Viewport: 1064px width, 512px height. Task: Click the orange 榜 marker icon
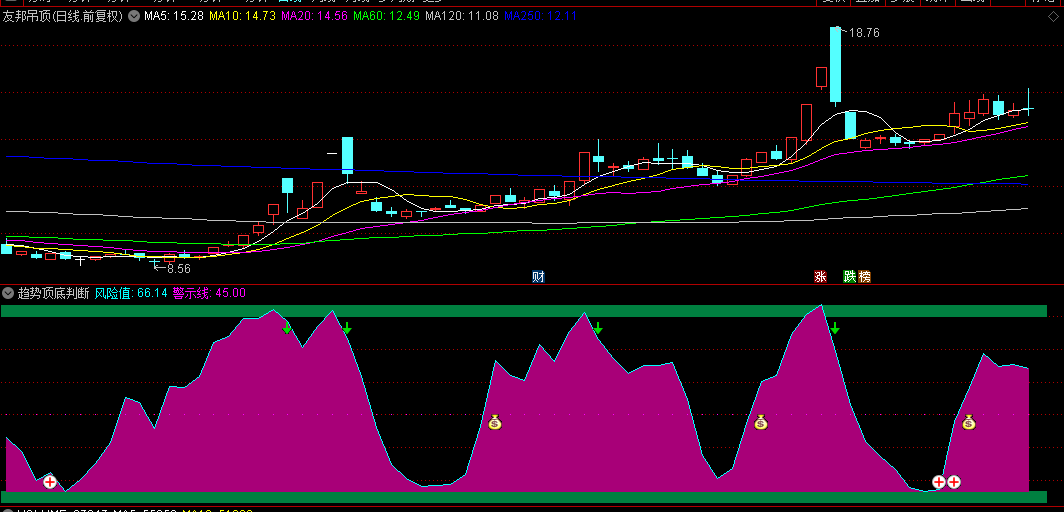click(864, 277)
